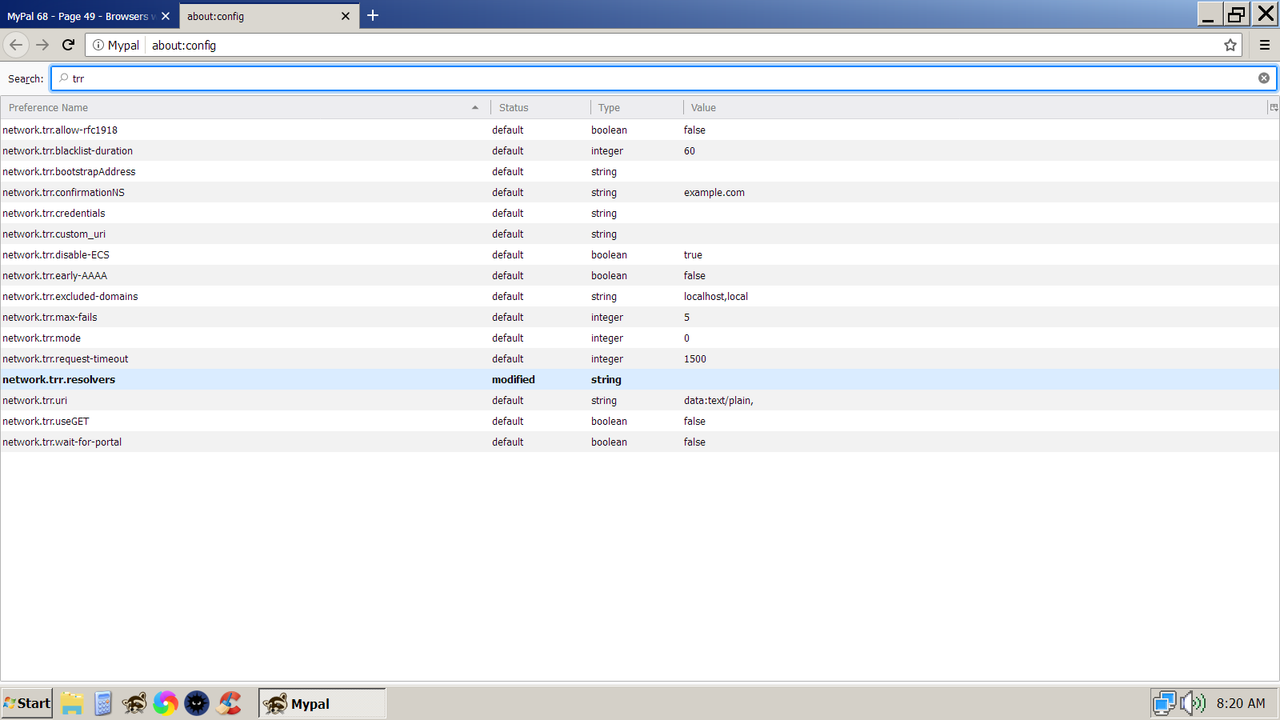Open File Explorer from the taskbar
The image size is (1280, 720).
(x=71, y=703)
